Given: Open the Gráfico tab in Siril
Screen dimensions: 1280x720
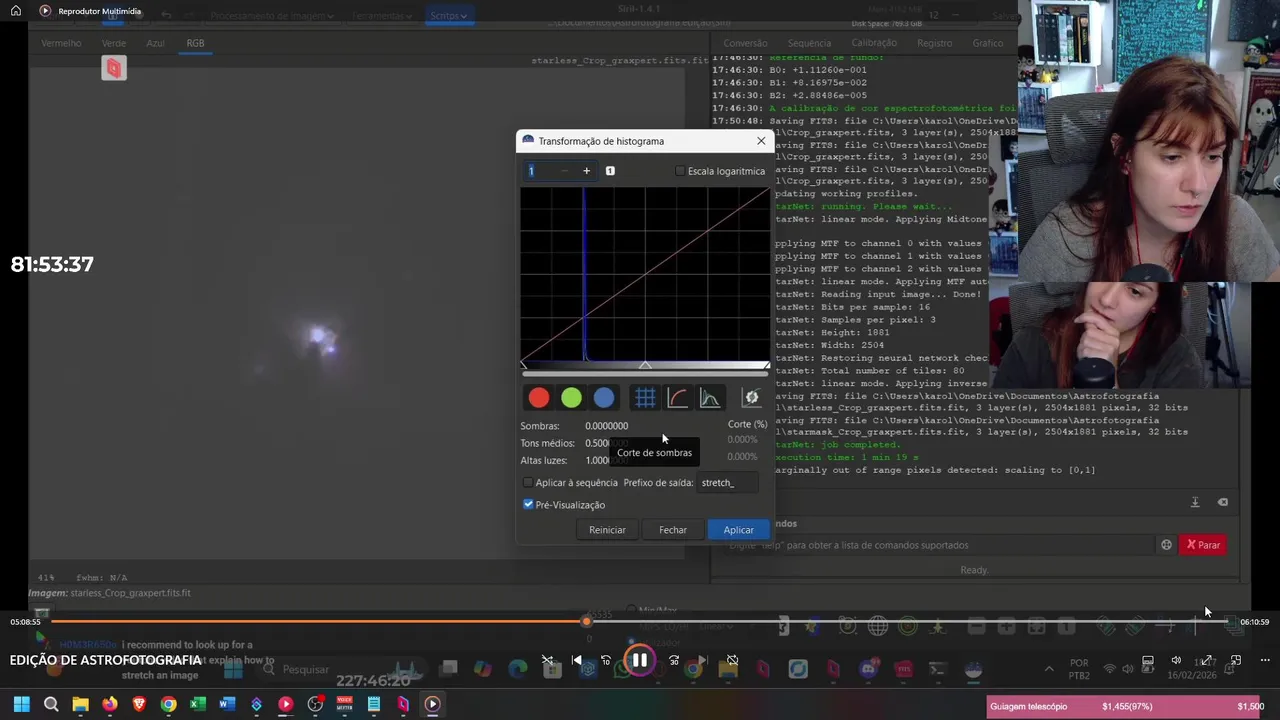Looking at the screenshot, I should click(987, 43).
